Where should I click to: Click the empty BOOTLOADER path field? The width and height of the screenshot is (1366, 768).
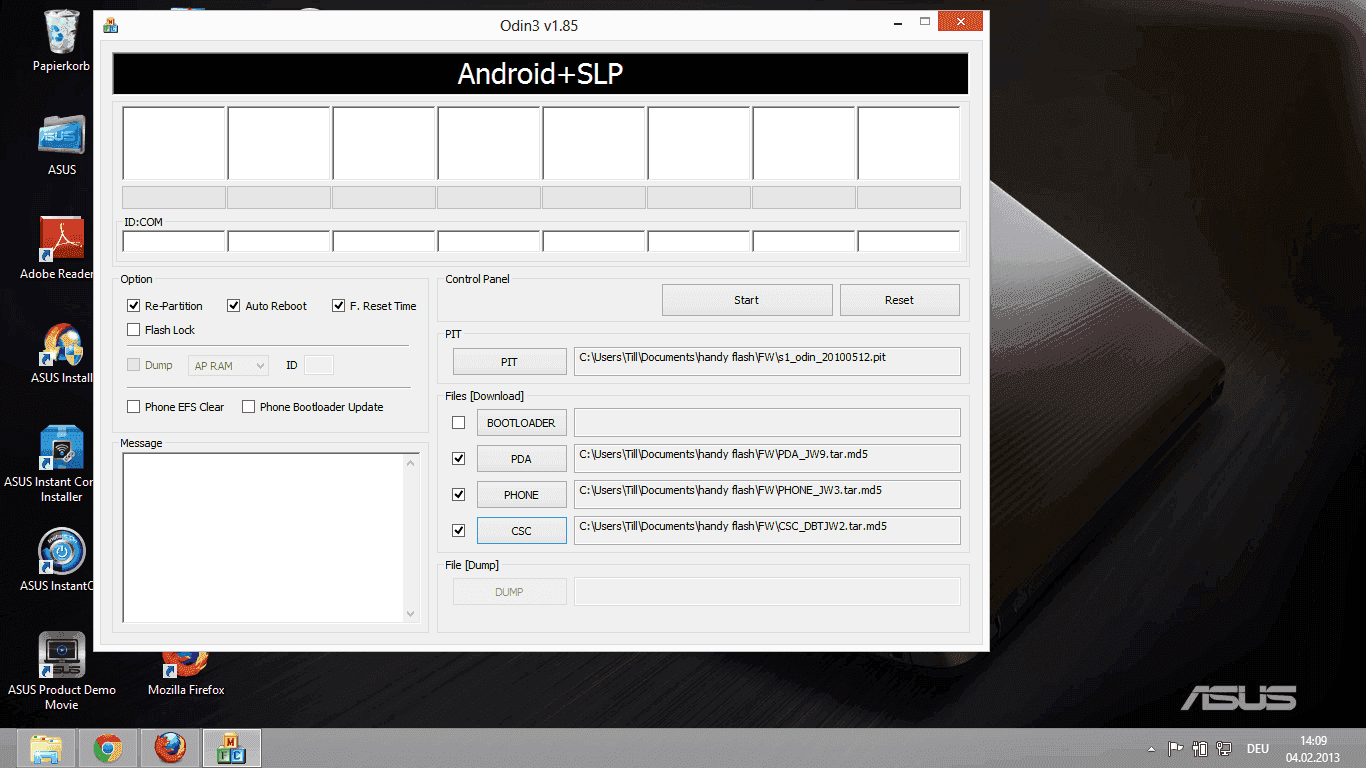[x=767, y=422]
